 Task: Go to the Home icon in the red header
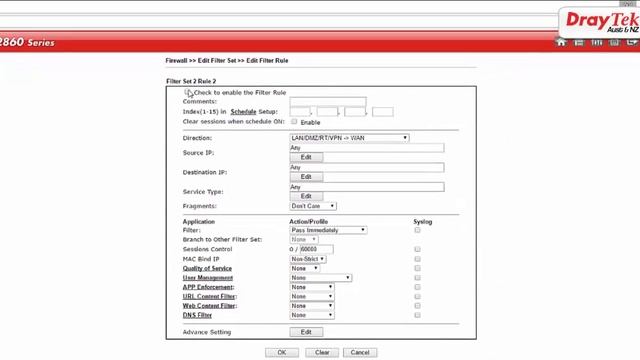coord(561,42)
